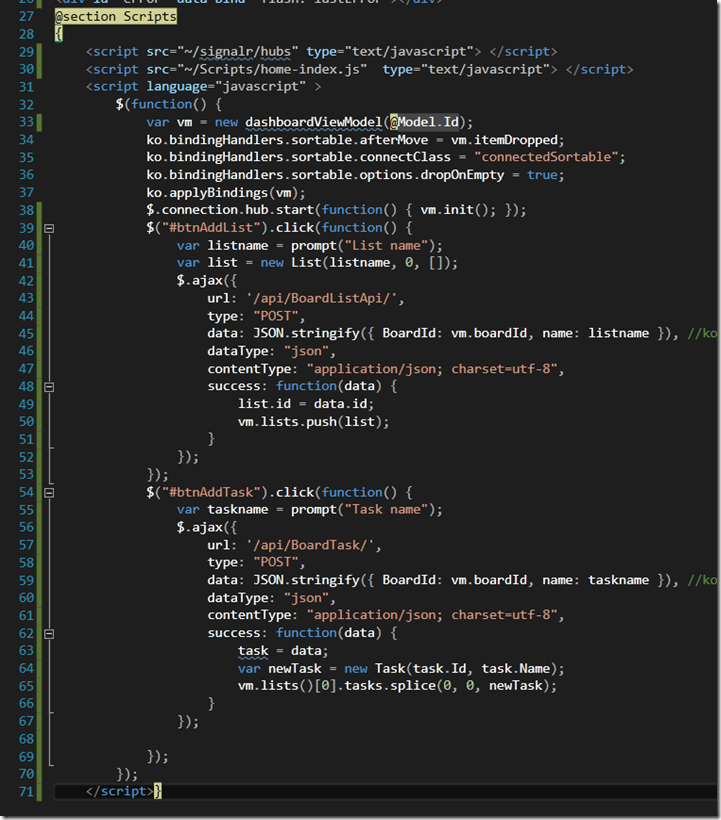Collapse the btnAddTask click function on line 54
Viewport: 721px width, 820px height.
[x=49, y=493]
